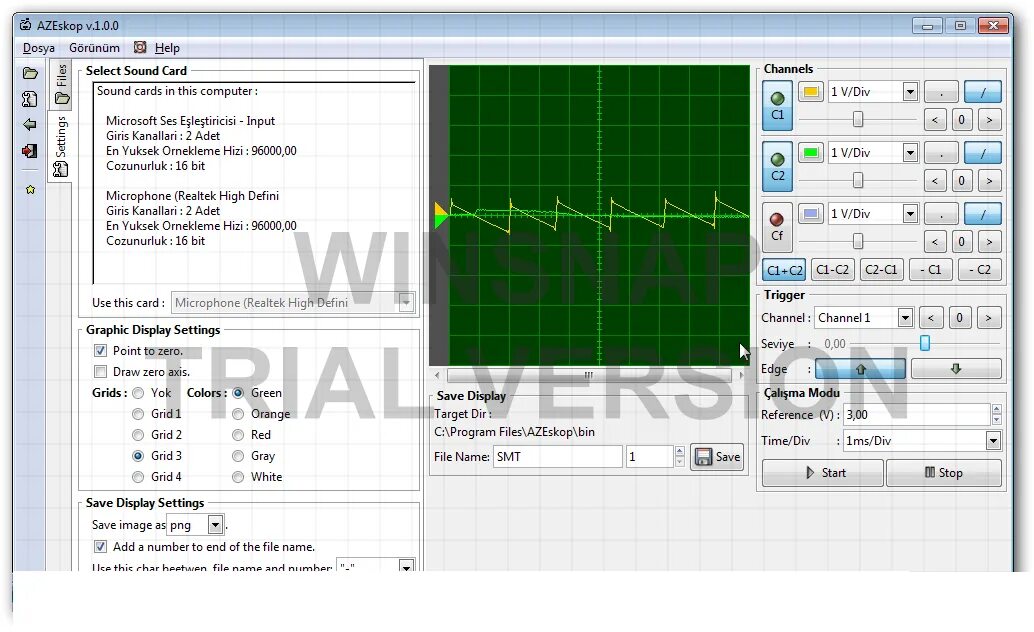Select Grid 1 radio button
Image resolution: width=1034 pixels, height=632 pixels.
[138, 414]
